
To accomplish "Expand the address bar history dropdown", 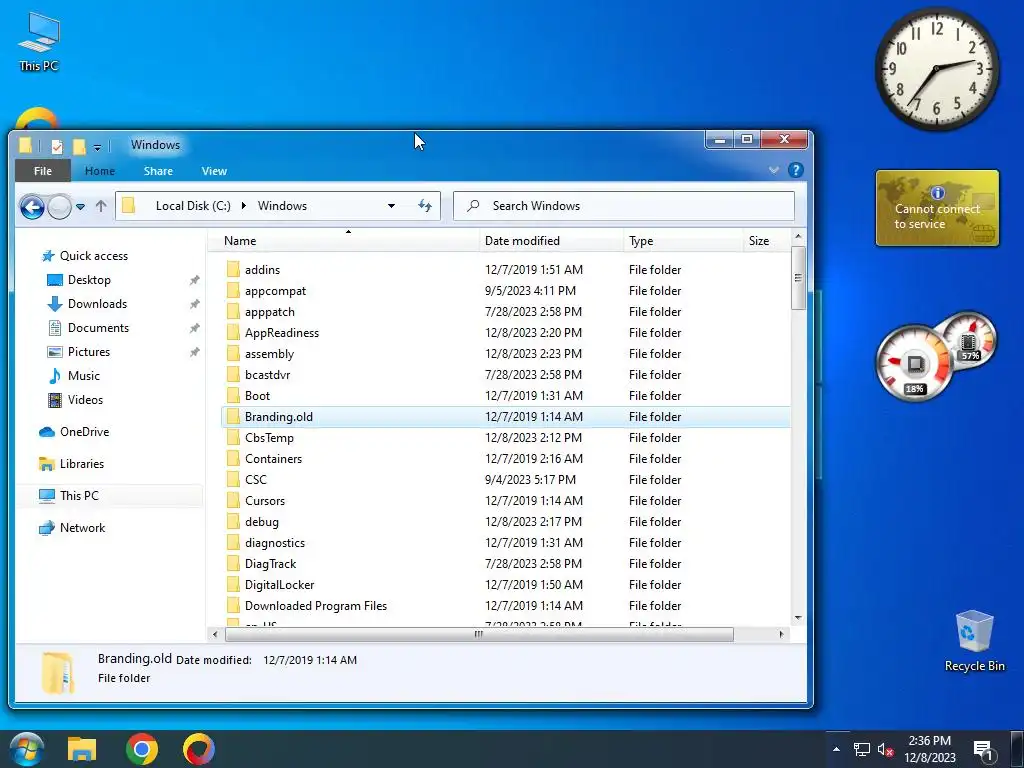I will [391, 206].
